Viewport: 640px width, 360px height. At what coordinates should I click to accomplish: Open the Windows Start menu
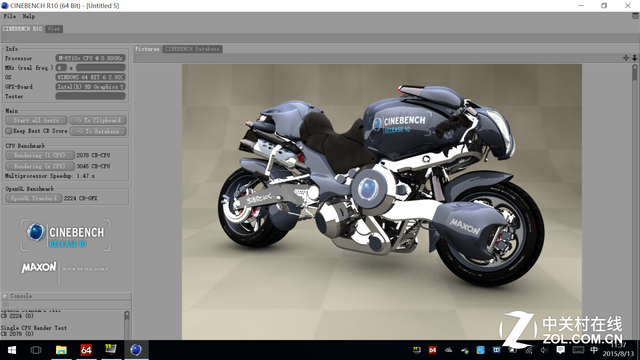tap(11, 350)
